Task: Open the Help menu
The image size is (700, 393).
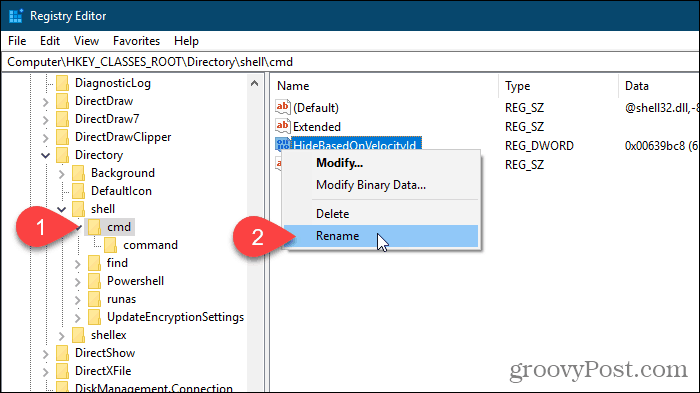Action: [x=186, y=41]
